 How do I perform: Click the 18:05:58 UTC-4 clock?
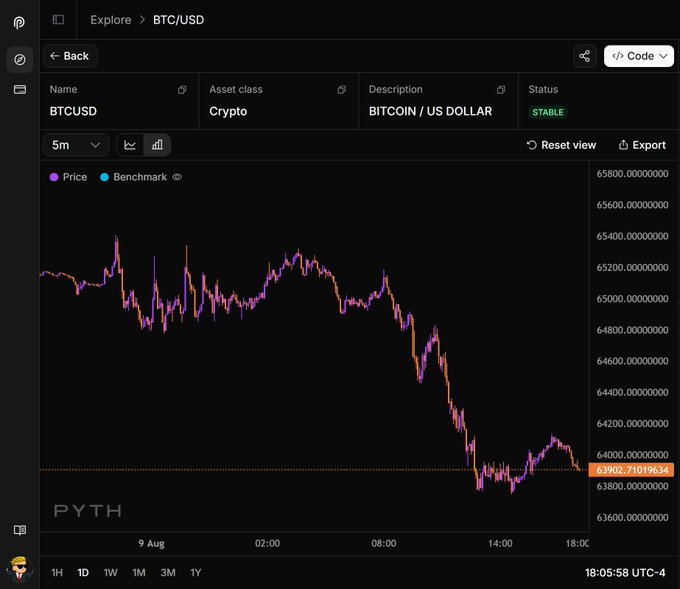coord(625,573)
